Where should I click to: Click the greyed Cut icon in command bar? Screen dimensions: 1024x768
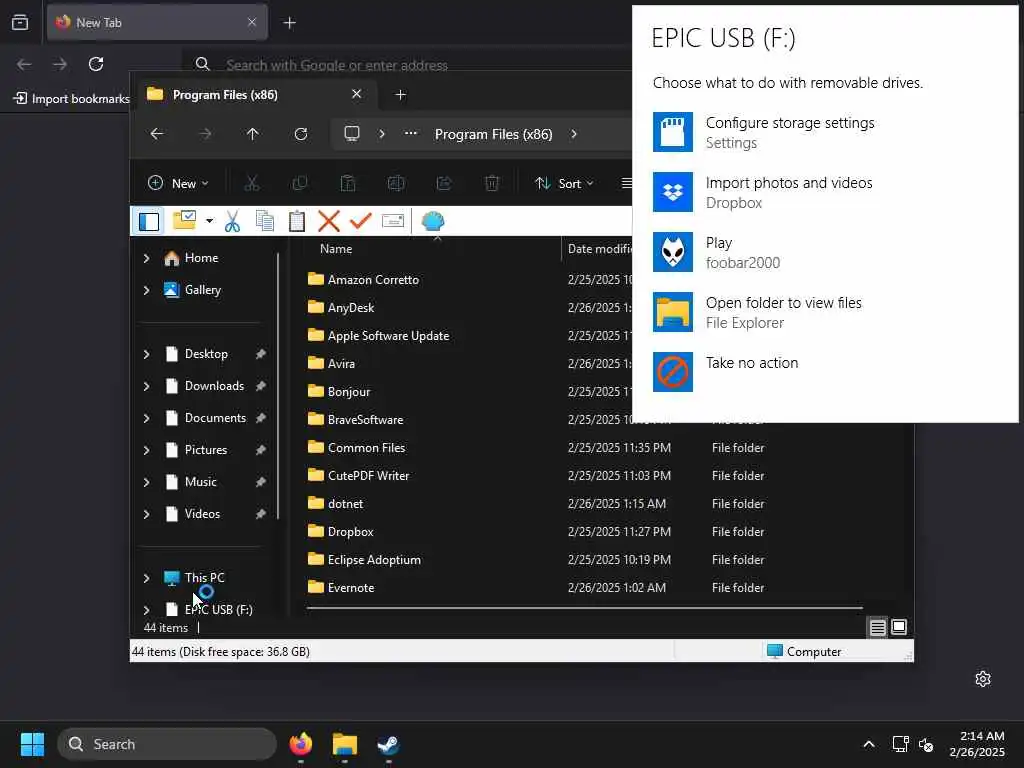[x=251, y=184]
